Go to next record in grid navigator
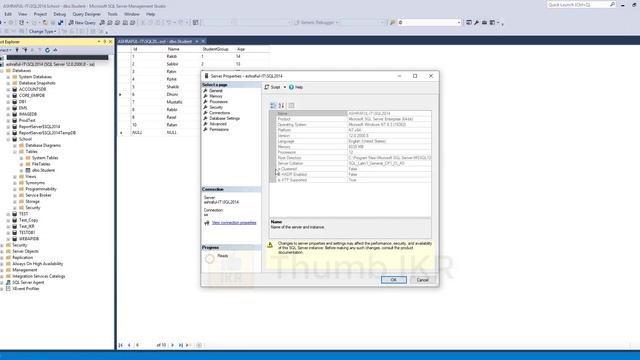640x360 pixels. pyautogui.click(x=173, y=345)
